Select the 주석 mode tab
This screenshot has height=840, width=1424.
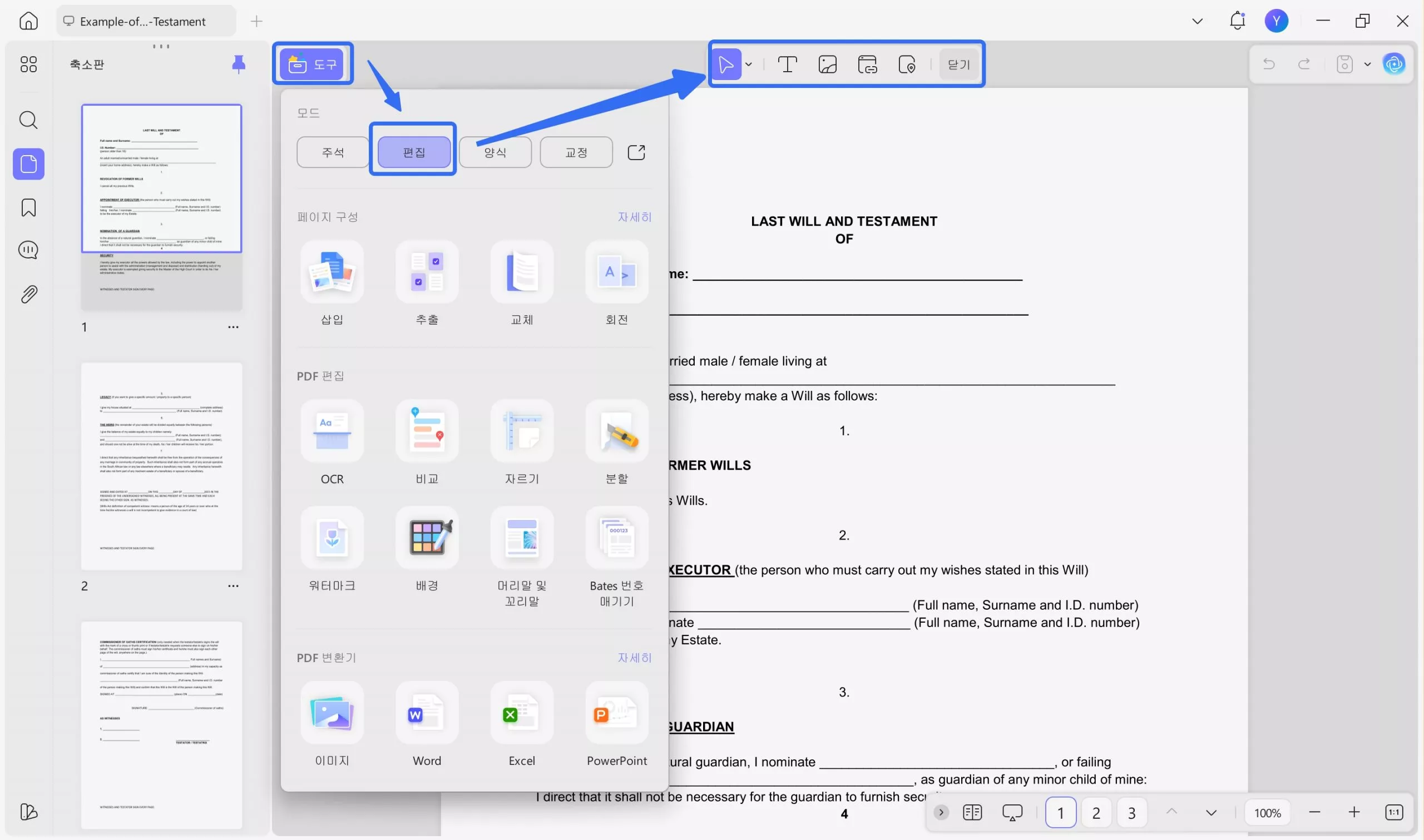(333, 152)
